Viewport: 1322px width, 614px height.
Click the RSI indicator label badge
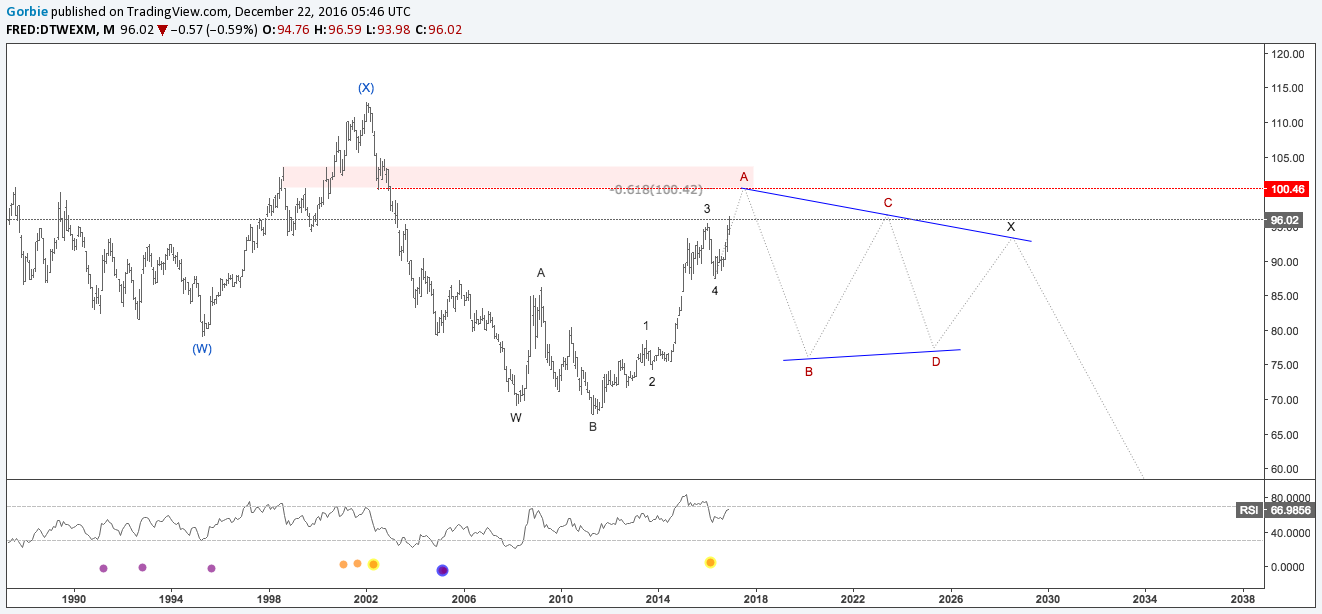(1249, 510)
